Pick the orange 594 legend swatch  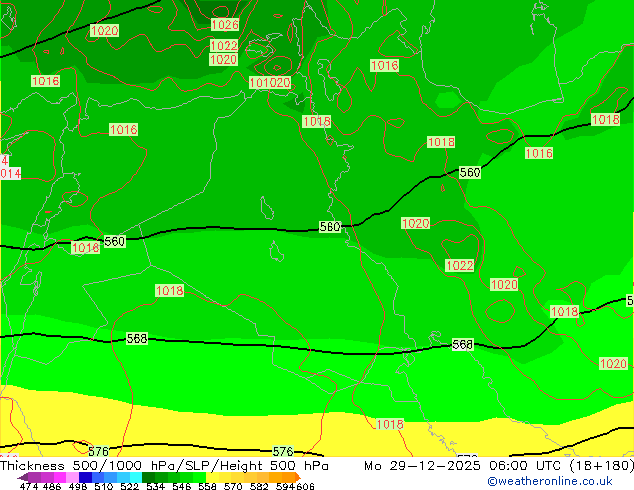[x=288, y=477]
